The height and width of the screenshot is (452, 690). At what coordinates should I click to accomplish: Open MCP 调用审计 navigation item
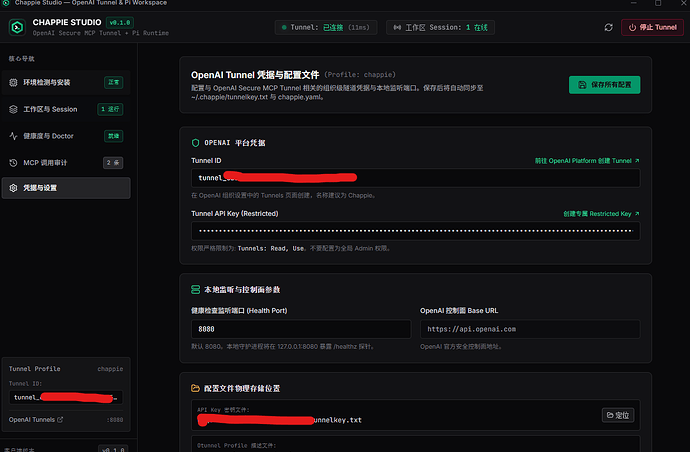pyautogui.click(x=66, y=163)
